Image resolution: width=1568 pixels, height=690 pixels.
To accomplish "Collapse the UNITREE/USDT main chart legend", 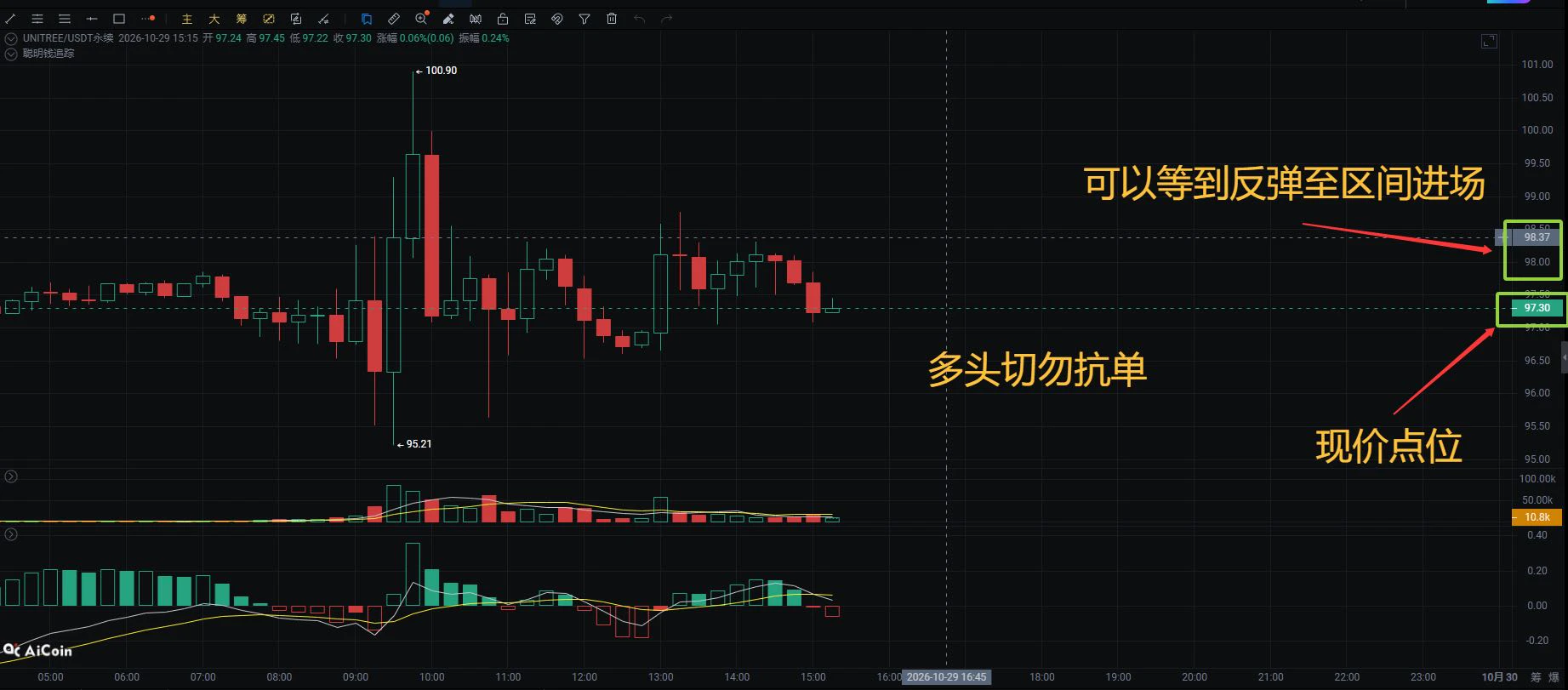I will 11,38.
